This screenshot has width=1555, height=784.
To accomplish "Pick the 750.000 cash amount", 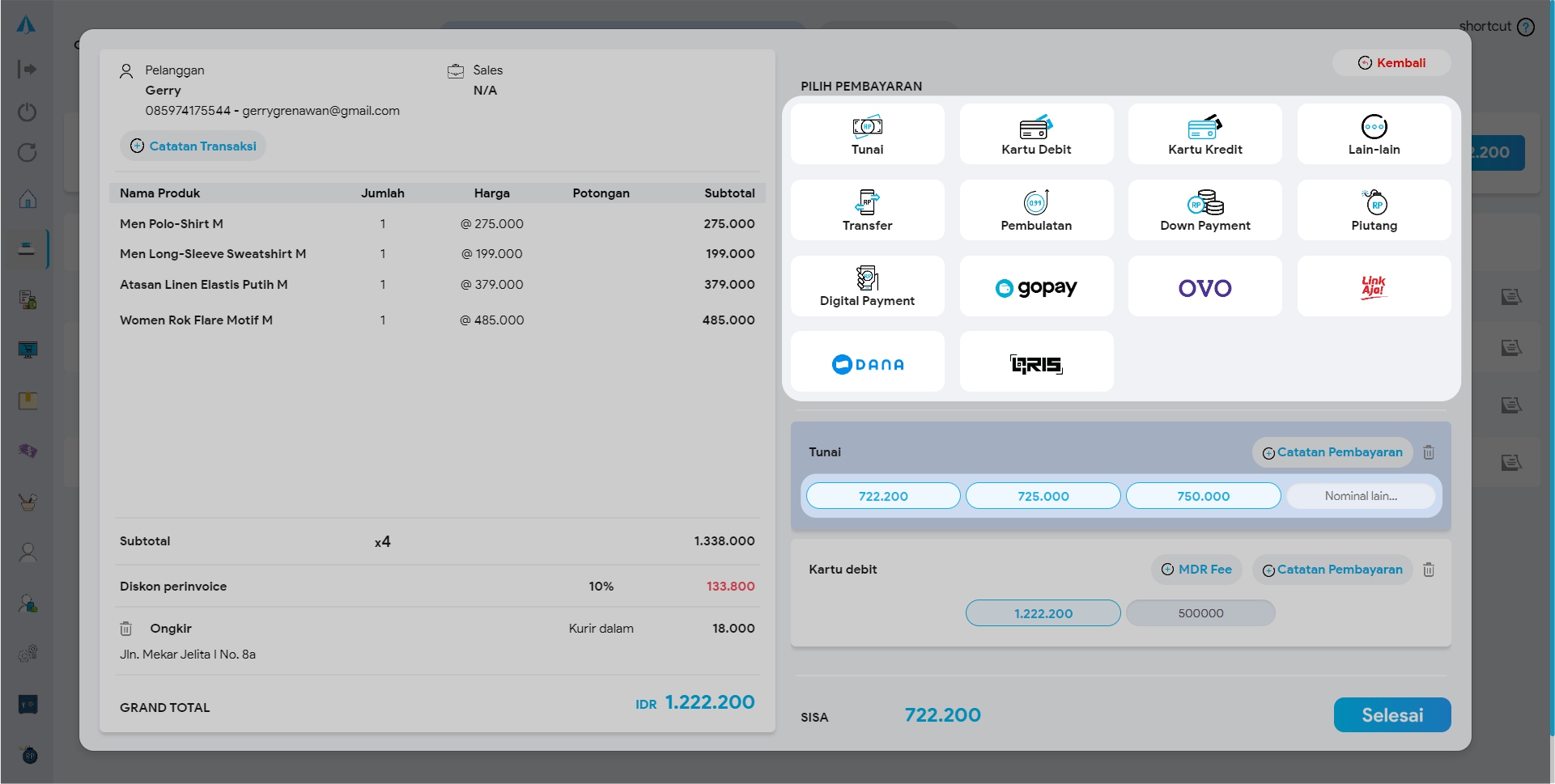I will click(1203, 496).
